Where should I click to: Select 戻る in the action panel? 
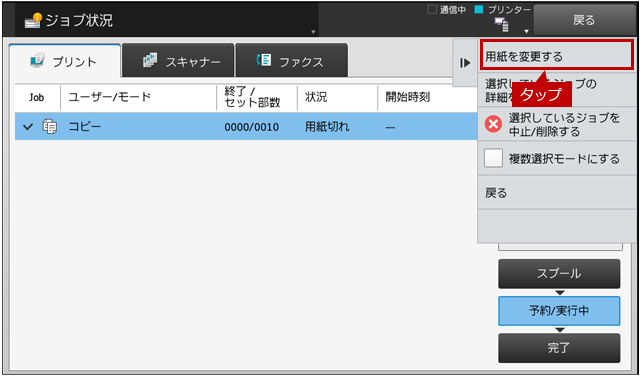557,192
